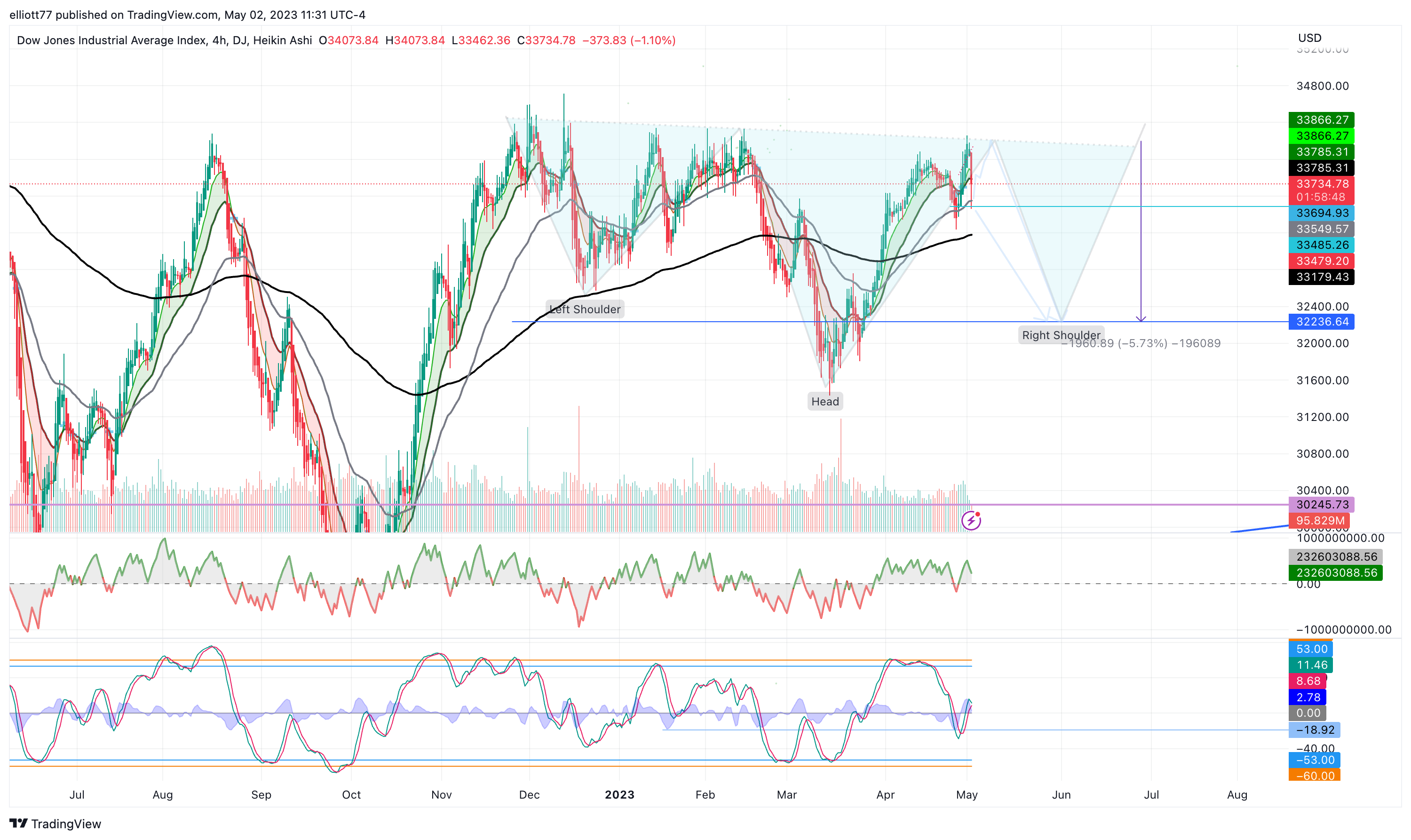Click the 34800.00 price axis tick

1322,86
